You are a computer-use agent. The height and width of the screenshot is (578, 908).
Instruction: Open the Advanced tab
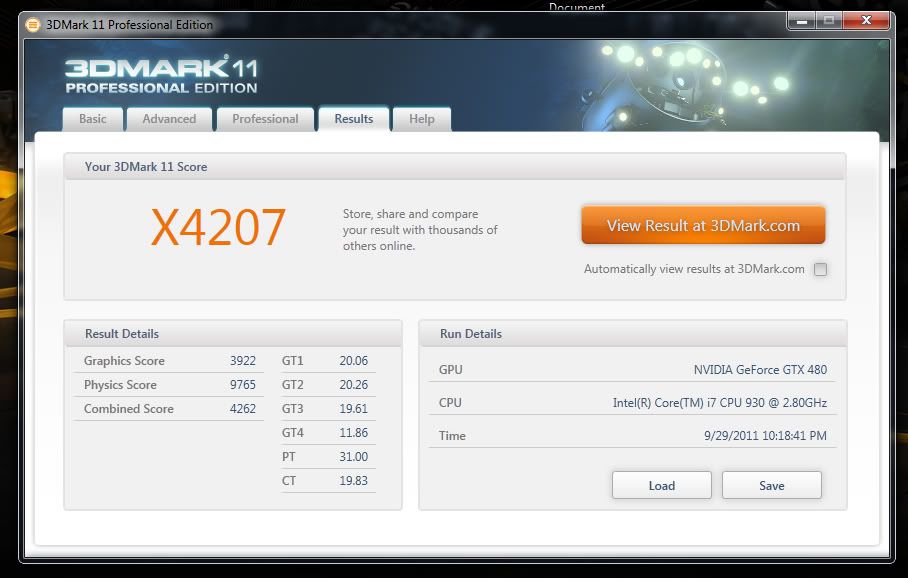[x=169, y=119]
